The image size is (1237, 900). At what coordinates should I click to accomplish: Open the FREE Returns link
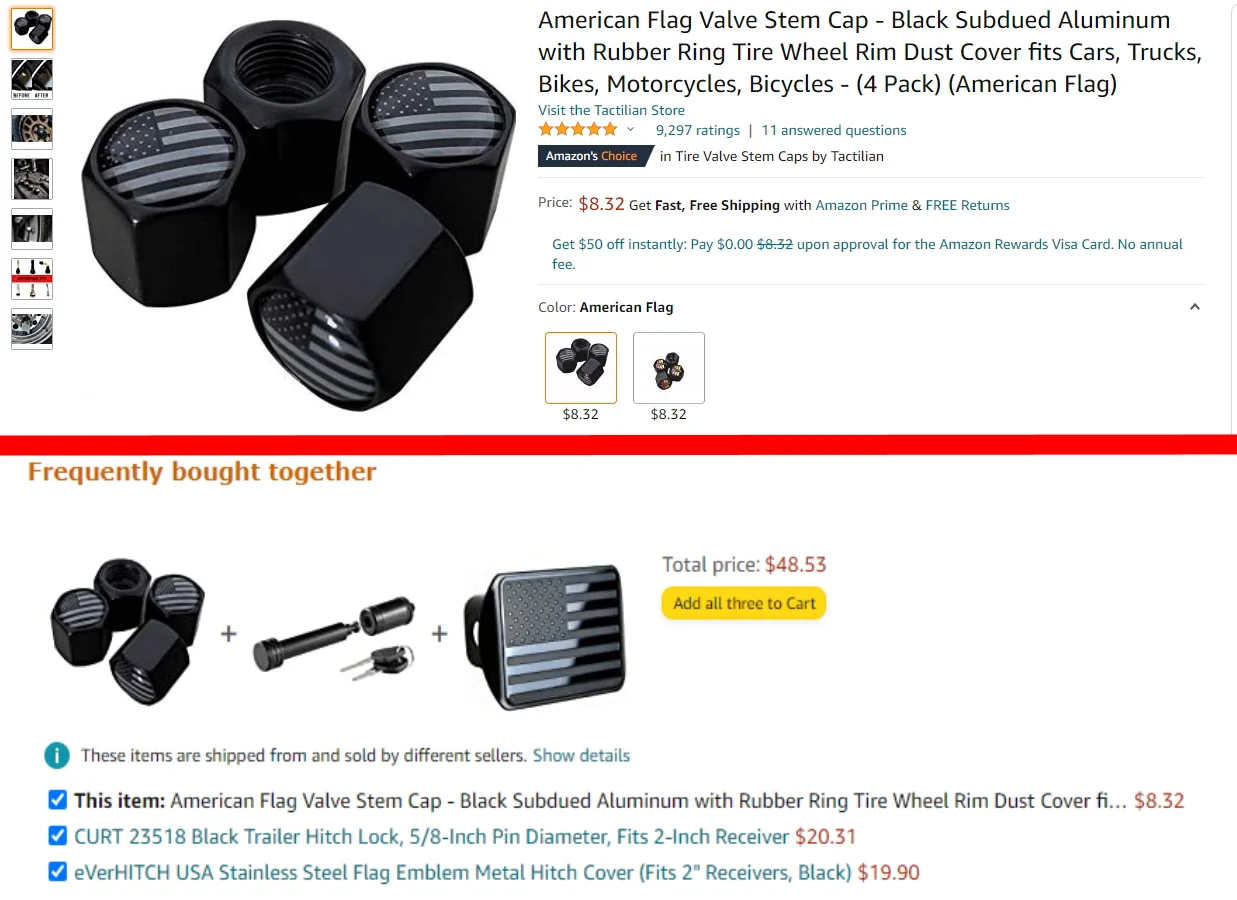coord(967,205)
